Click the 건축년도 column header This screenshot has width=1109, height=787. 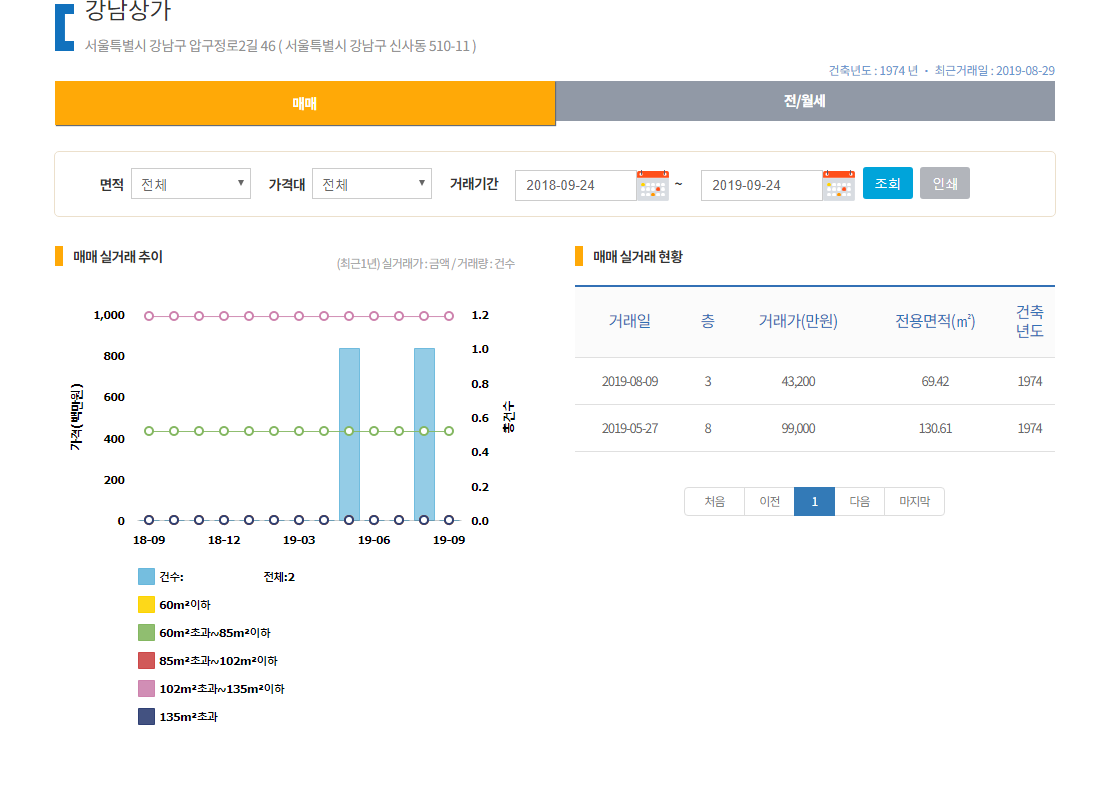(1029, 321)
